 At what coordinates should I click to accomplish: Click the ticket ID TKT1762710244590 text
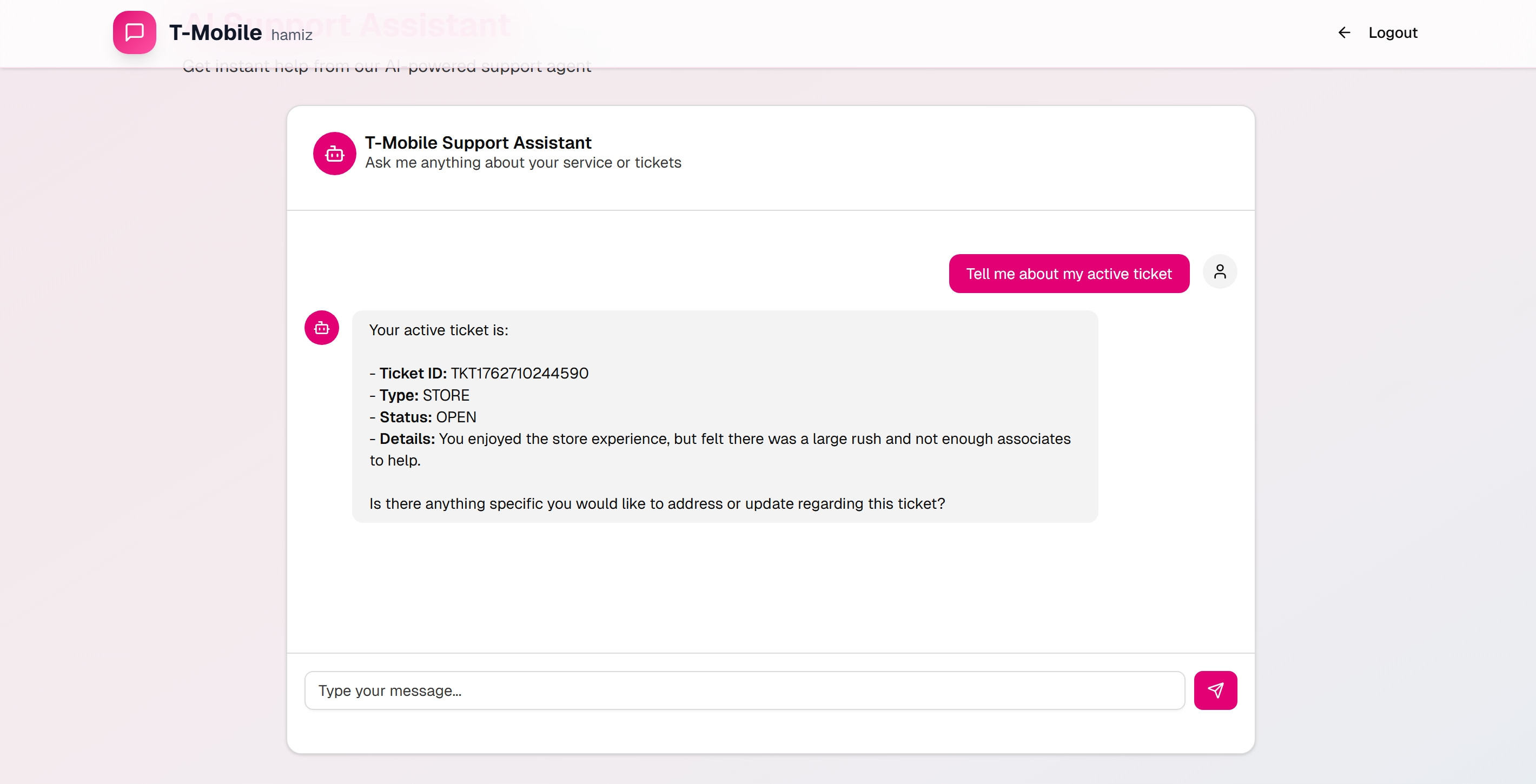[519, 373]
